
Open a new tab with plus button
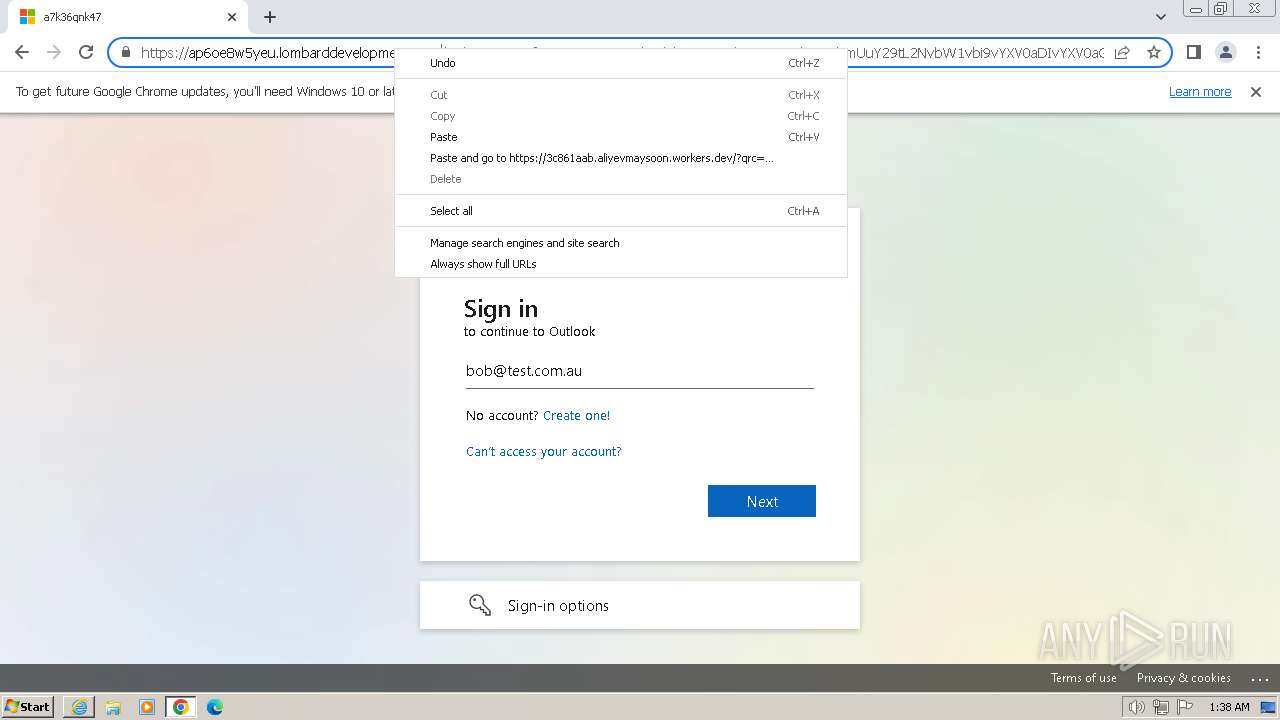(270, 17)
